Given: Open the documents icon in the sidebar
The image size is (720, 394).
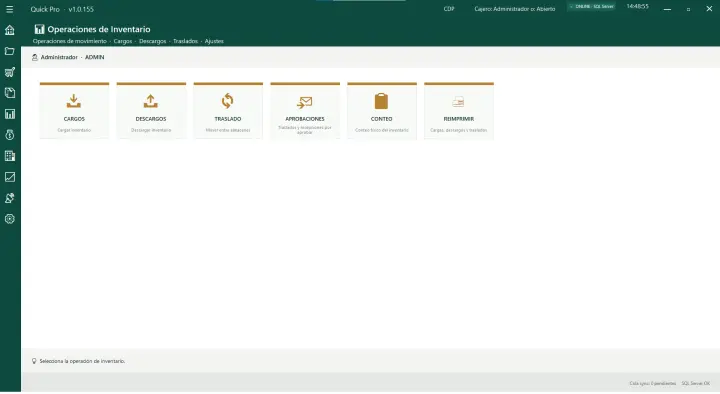Looking at the screenshot, I should (10, 93).
